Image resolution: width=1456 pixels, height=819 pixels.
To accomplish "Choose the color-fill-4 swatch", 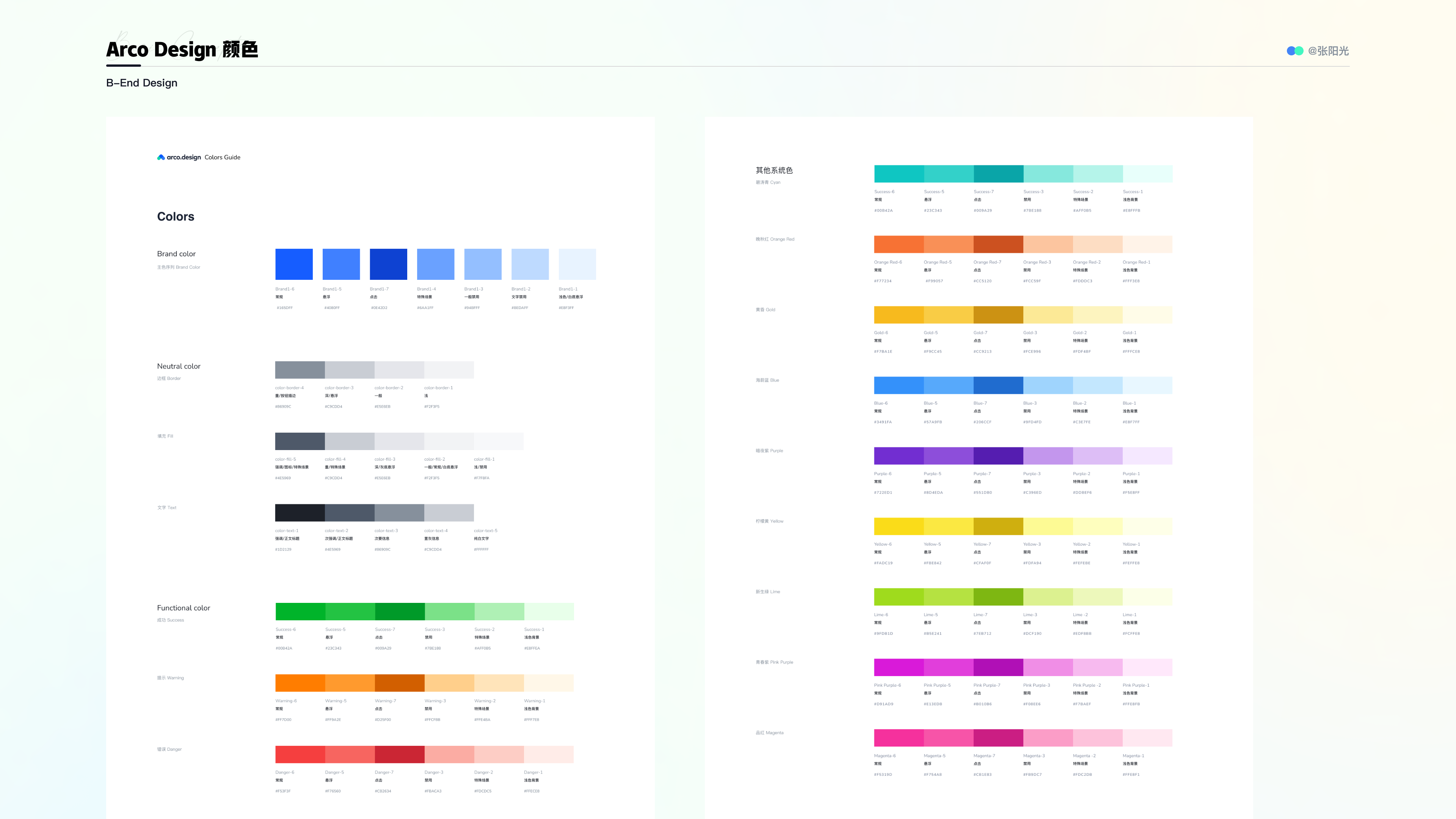I will tap(350, 441).
